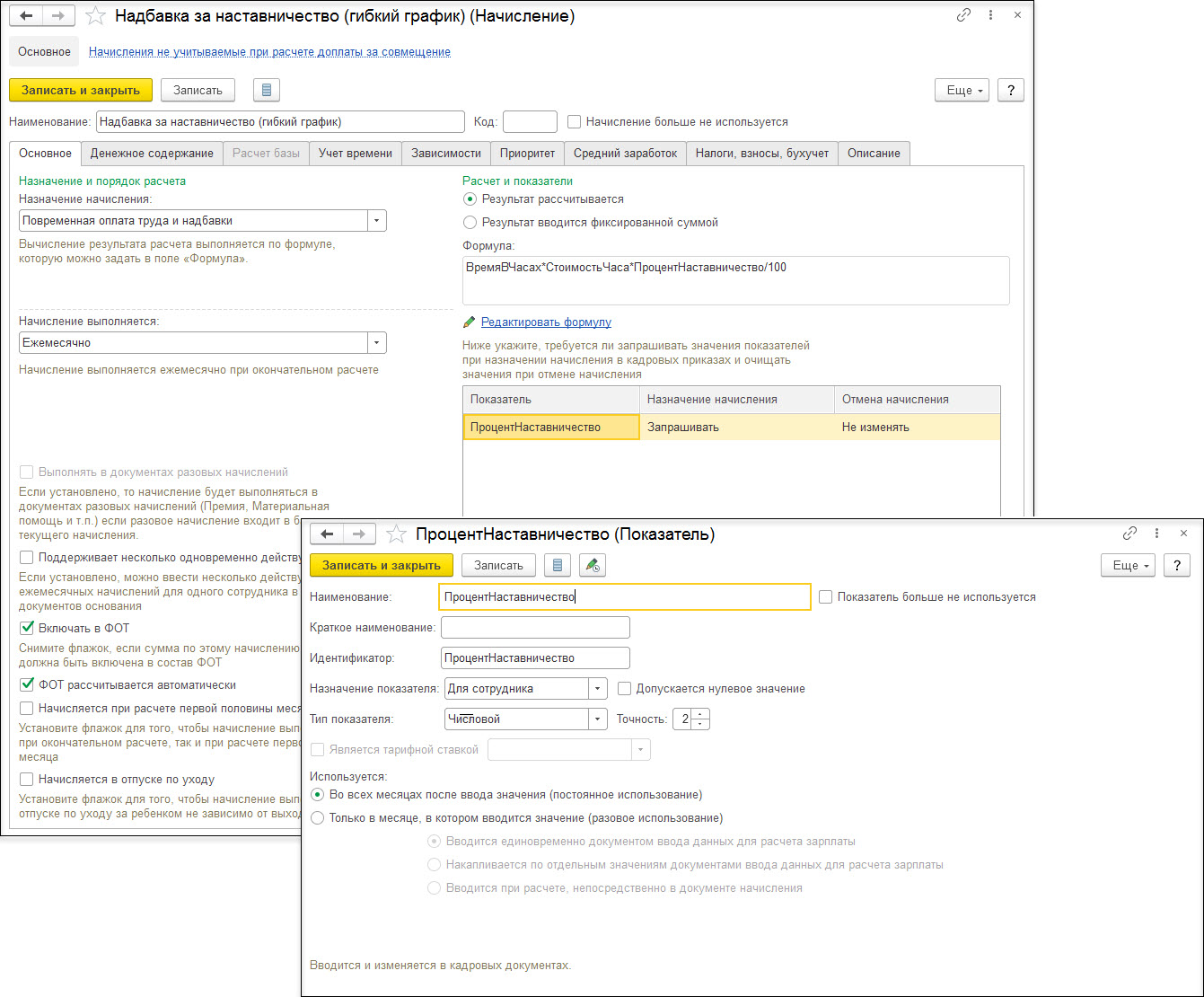Click the Наименование field in Показатель window

pyautogui.click(x=626, y=596)
